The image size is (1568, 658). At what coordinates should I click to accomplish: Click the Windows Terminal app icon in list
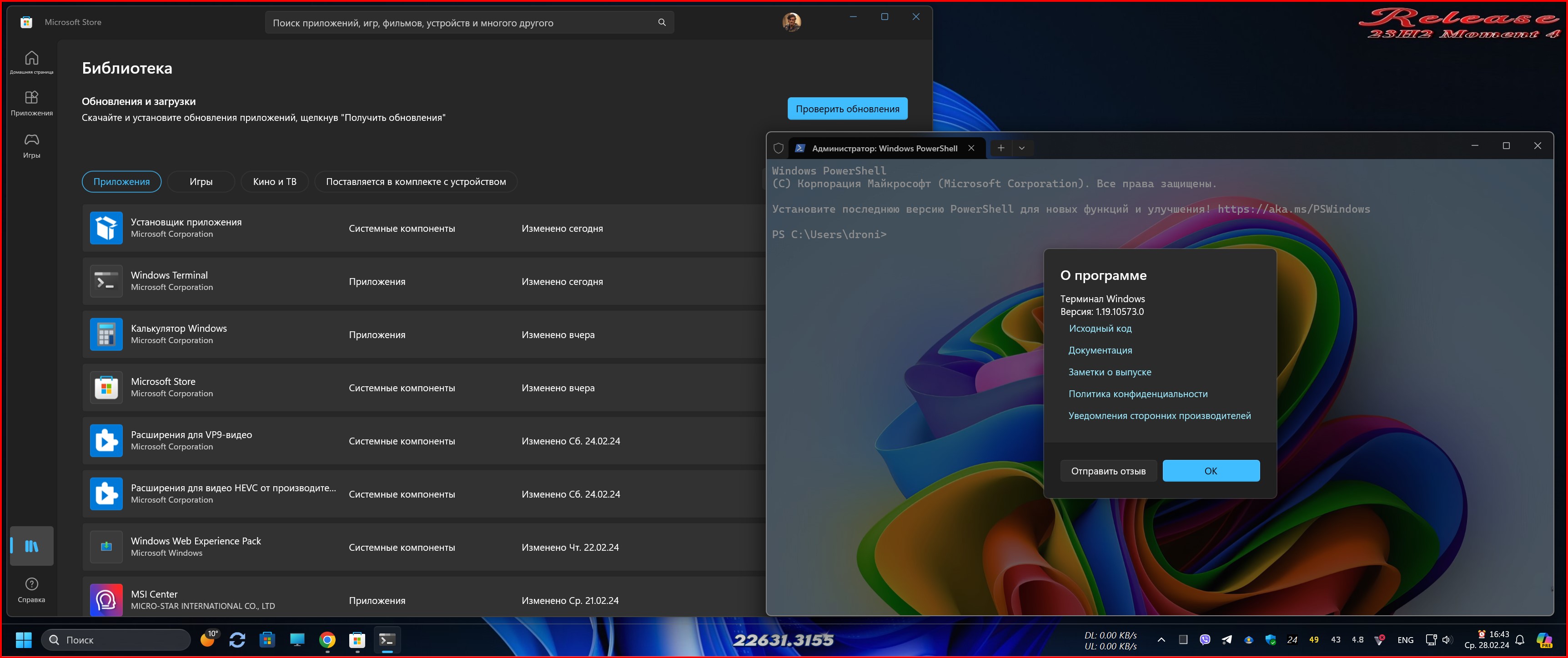(x=106, y=281)
